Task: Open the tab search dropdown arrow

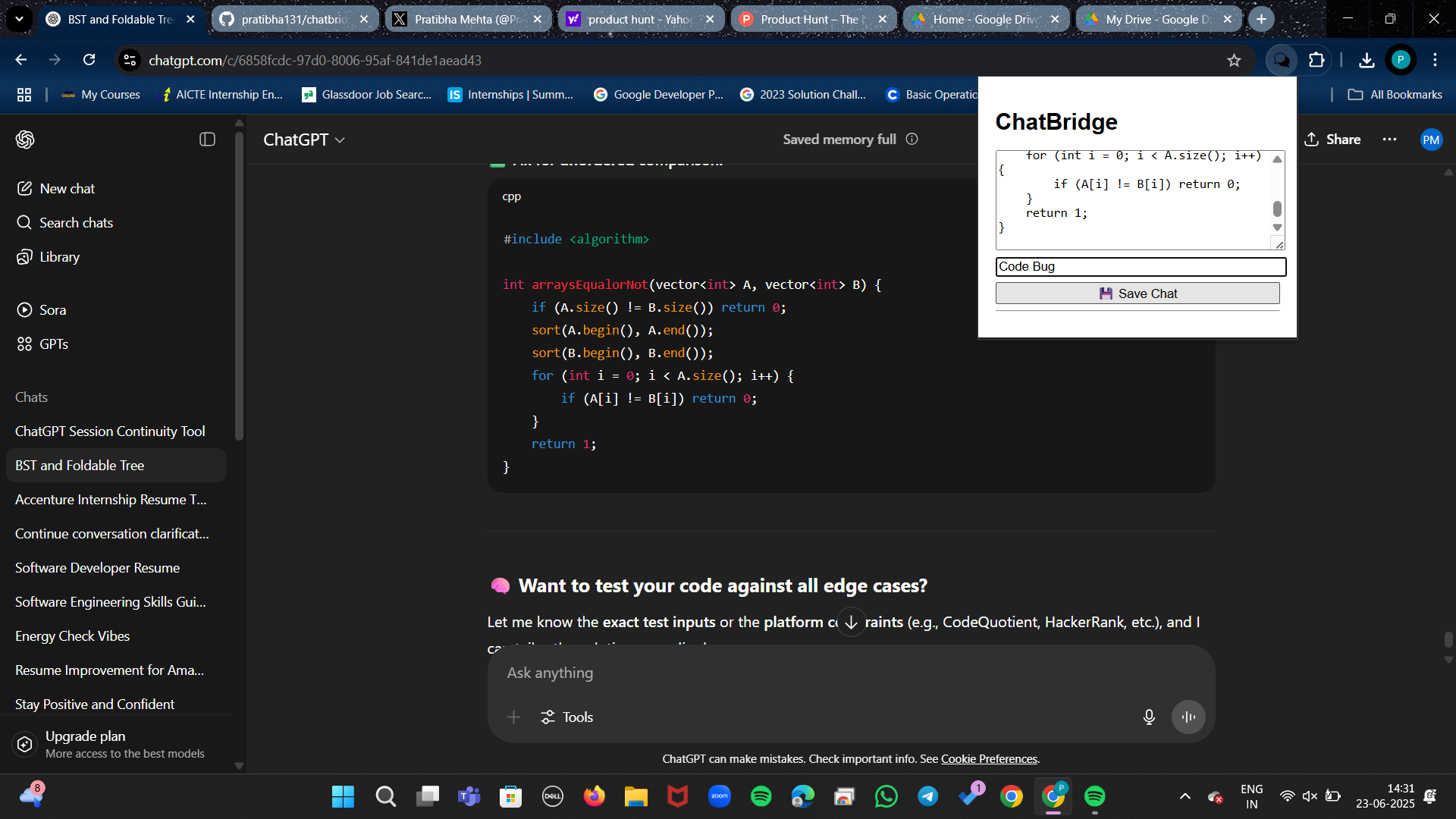Action: [19, 19]
